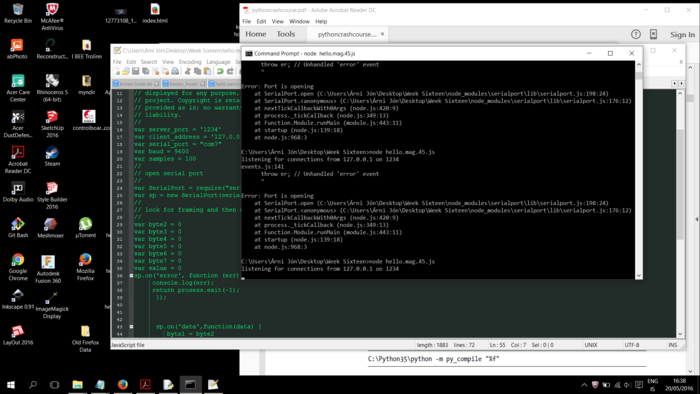Click the Task View taskbar button

[54, 384]
